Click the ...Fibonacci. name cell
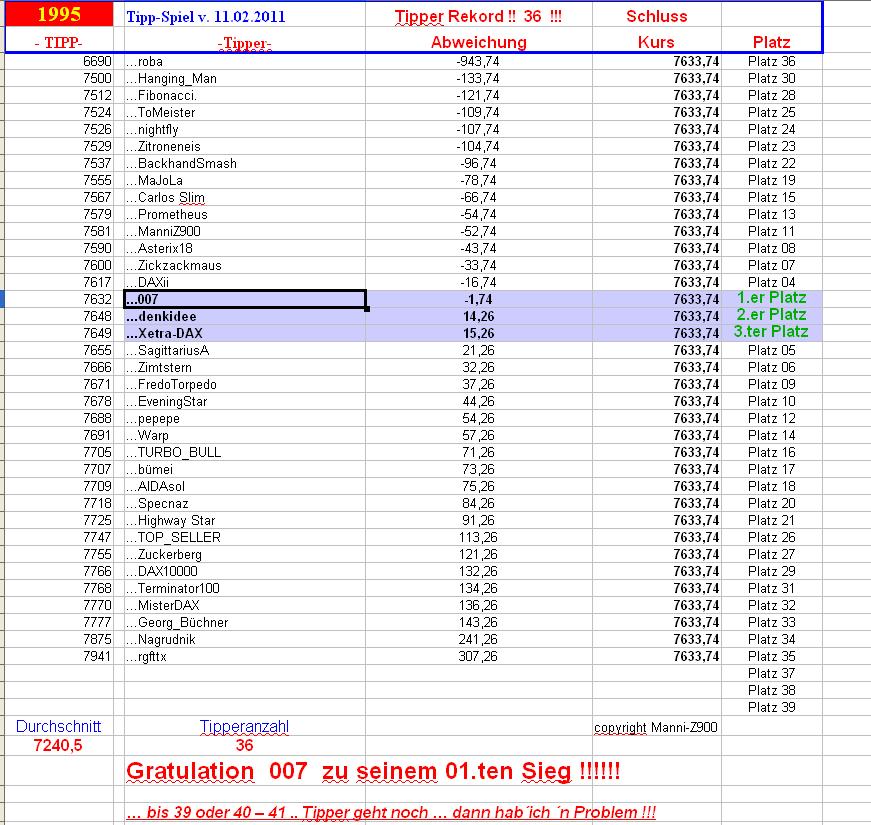The image size is (871, 825). point(245,96)
